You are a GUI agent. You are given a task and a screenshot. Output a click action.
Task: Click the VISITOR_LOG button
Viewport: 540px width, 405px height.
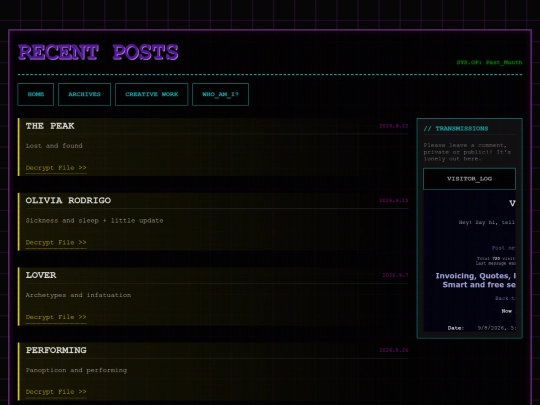pyautogui.click(x=469, y=179)
